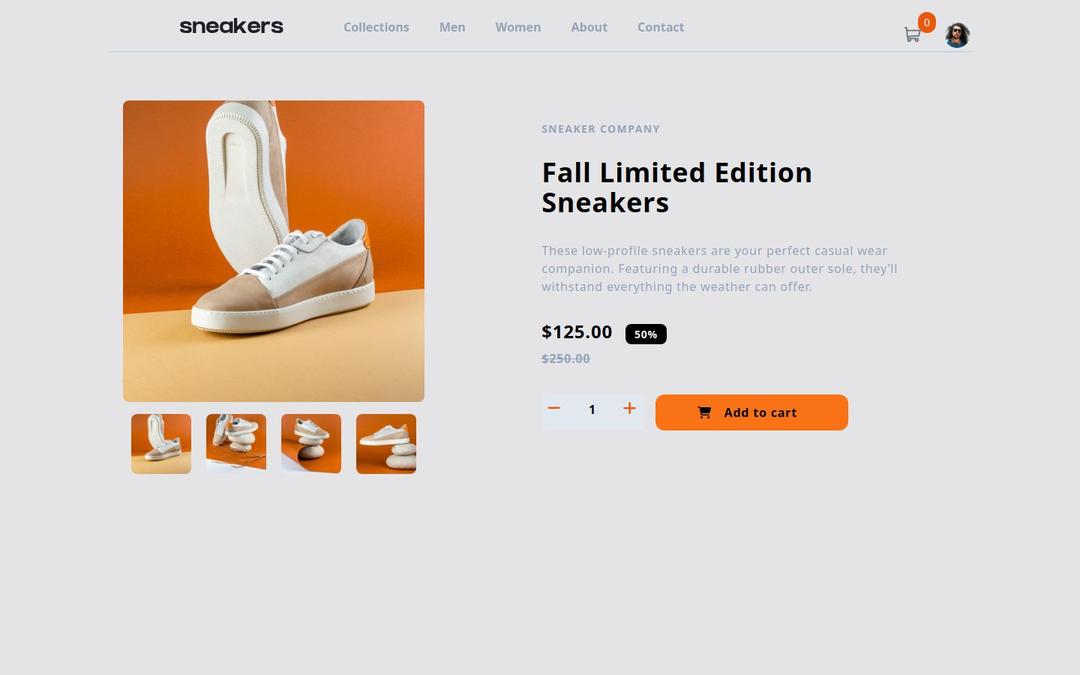Select the first product thumbnail

click(x=161, y=444)
